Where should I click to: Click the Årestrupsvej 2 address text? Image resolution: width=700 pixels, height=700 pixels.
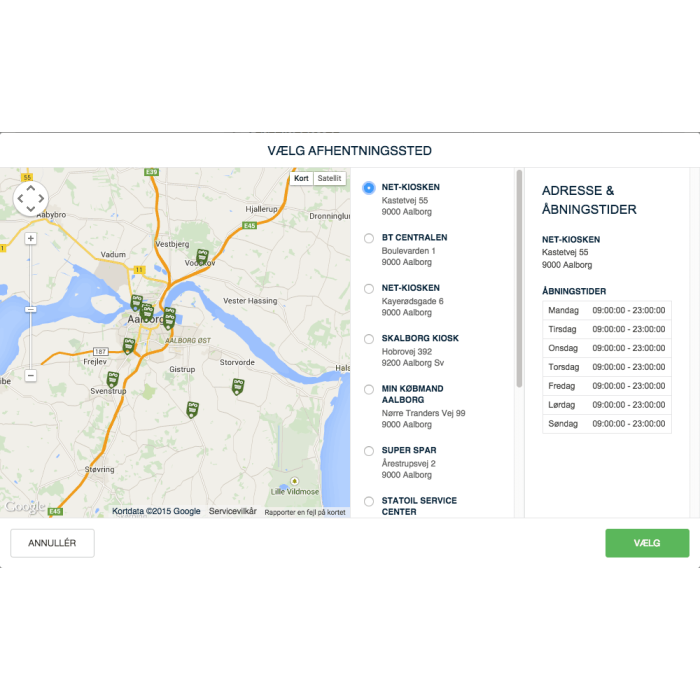click(x=408, y=464)
